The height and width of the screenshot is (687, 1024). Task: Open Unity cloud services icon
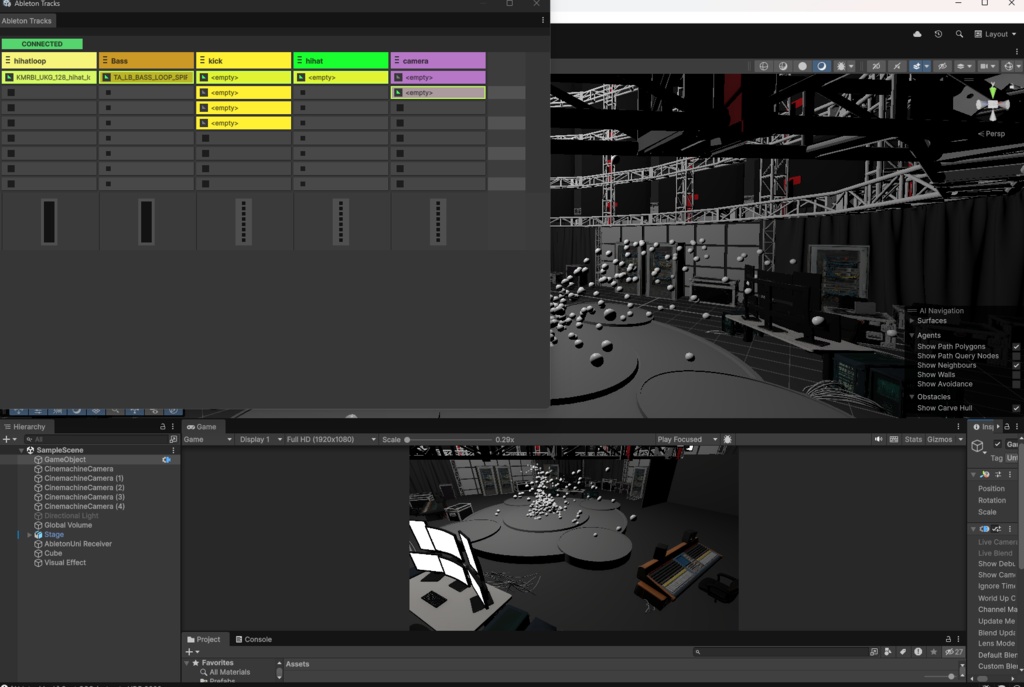click(917, 34)
